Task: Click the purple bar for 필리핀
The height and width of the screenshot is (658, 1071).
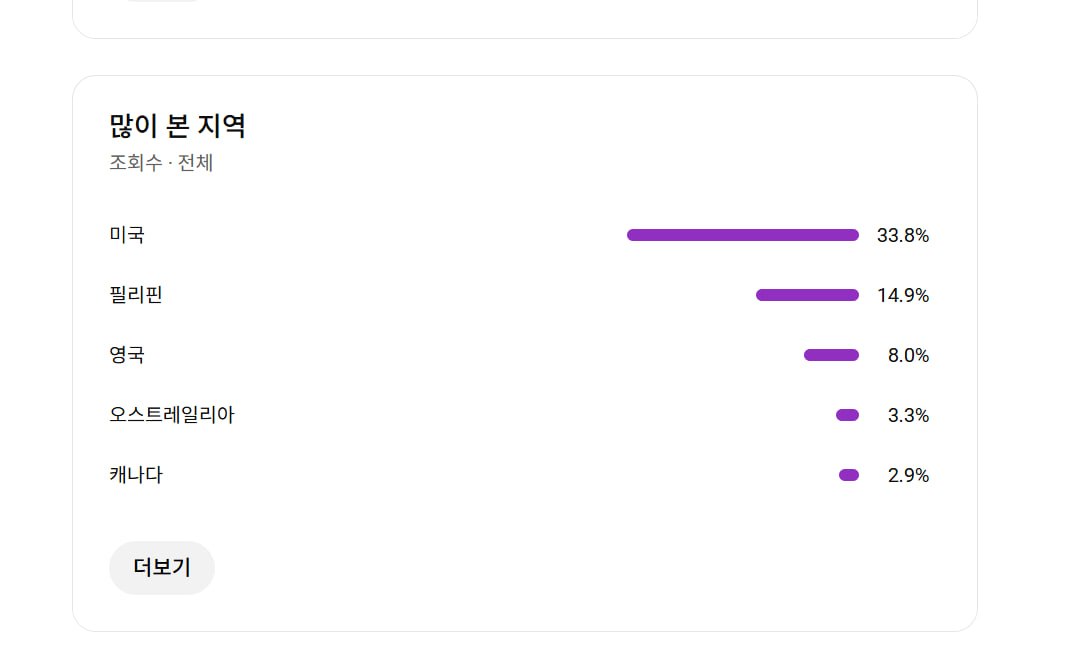Action: 807,295
